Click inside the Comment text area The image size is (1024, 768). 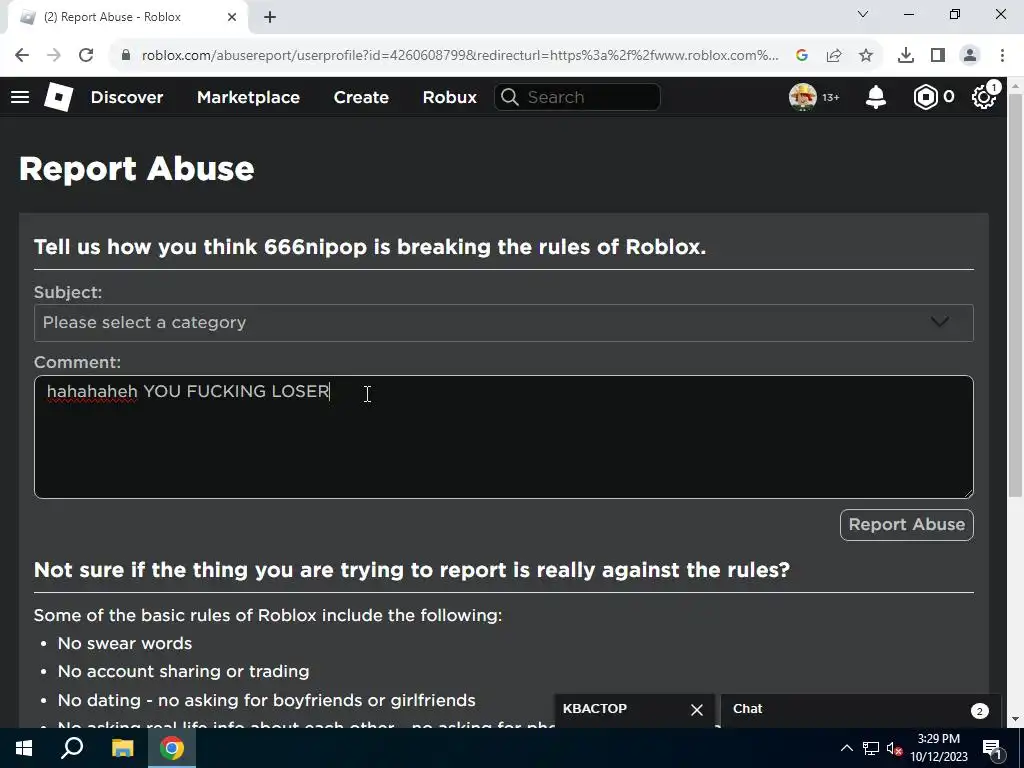(504, 437)
